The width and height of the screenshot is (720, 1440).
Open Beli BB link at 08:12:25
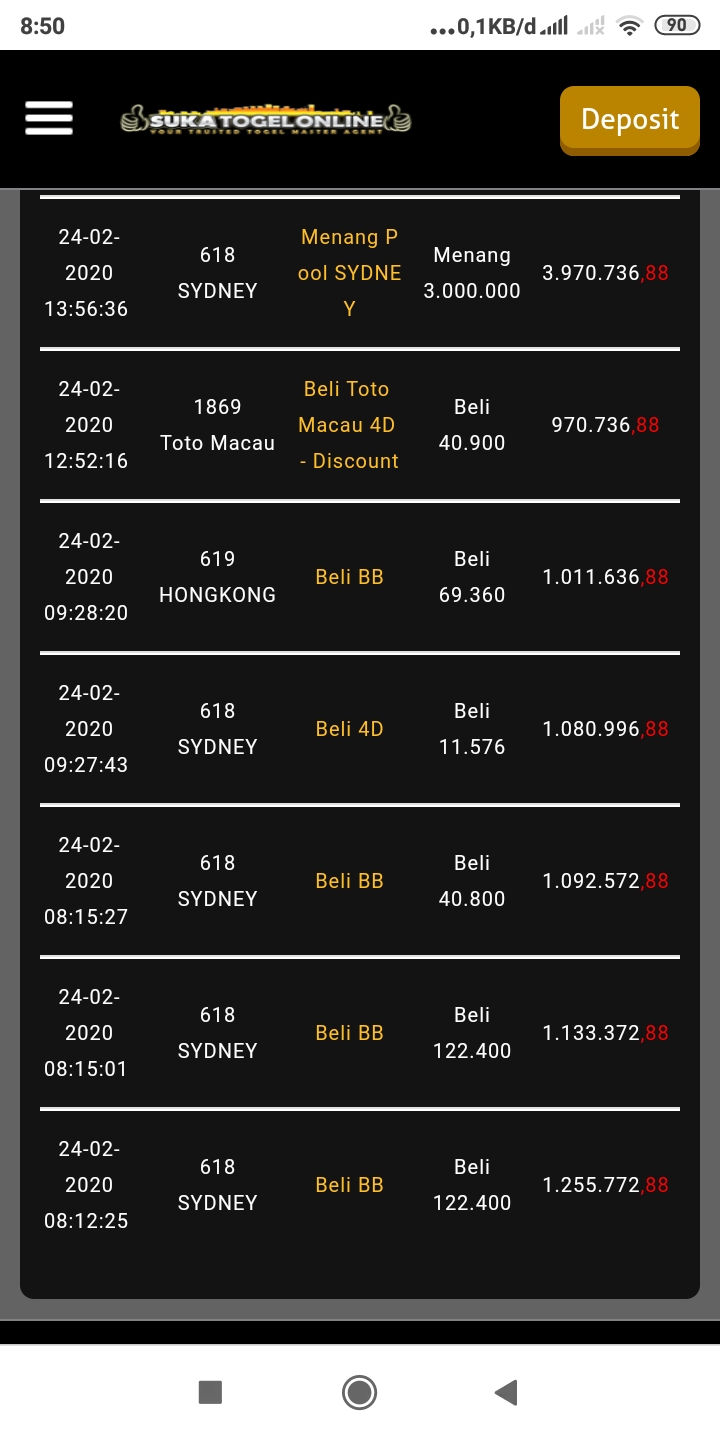coord(349,1185)
